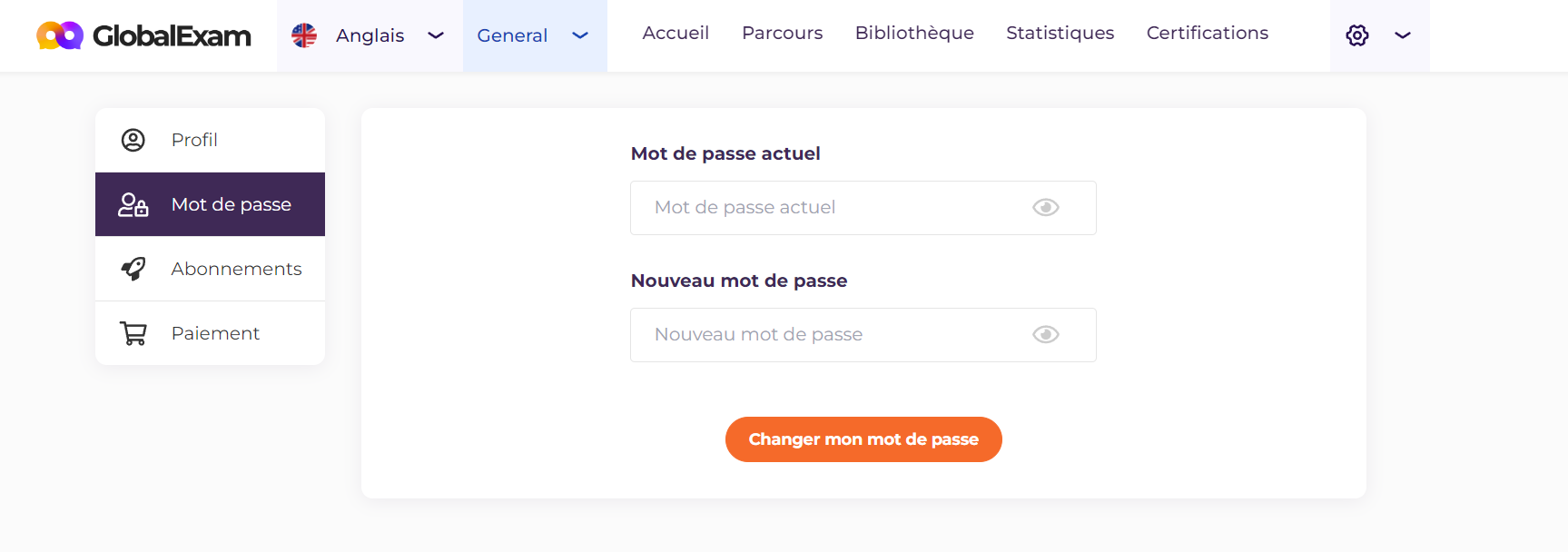Go to the Accueil menu

pyautogui.click(x=676, y=33)
